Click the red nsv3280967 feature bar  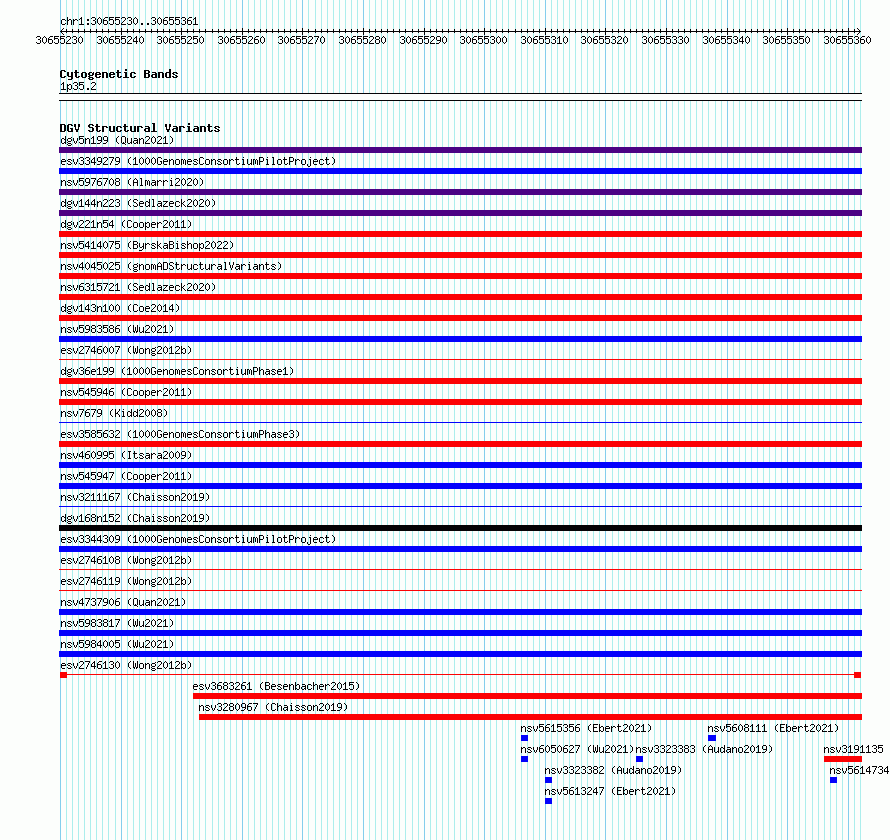pyautogui.click(x=531, y=717)
